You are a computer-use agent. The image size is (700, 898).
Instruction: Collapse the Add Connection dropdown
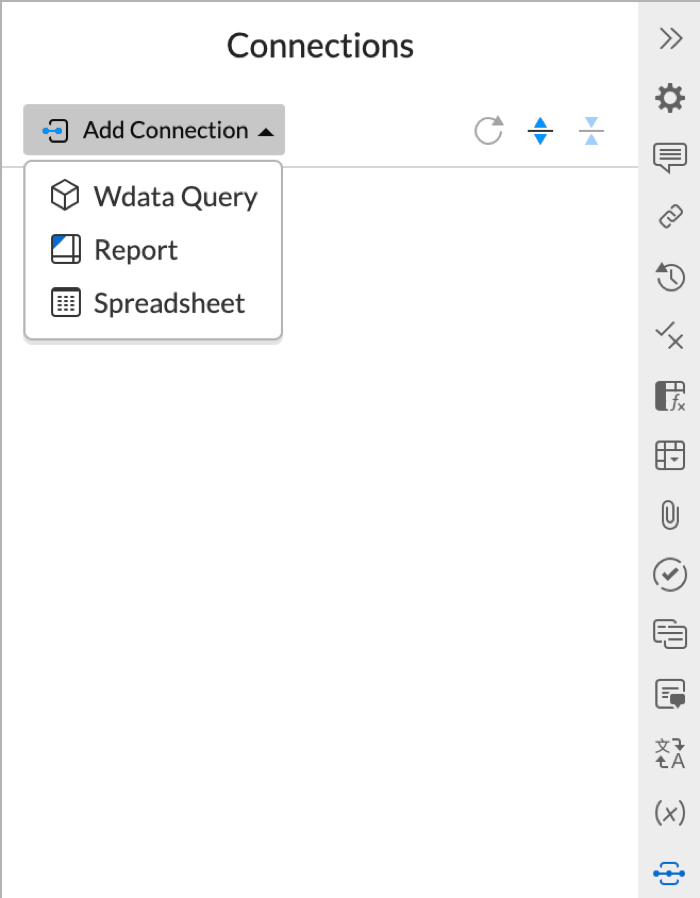tap(153, 130)
